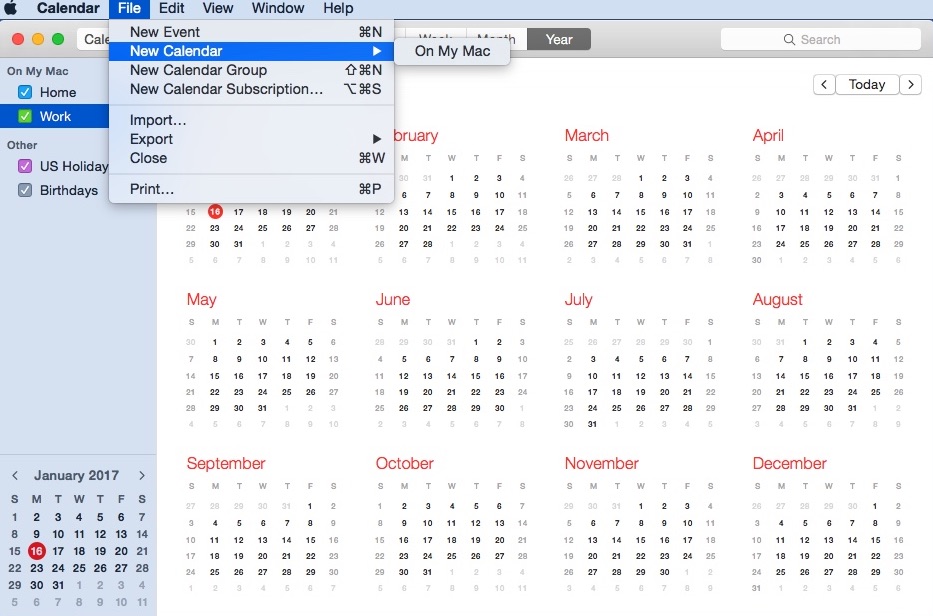Click the June month heading
933x616 pixels.
(x=393, y=299)
